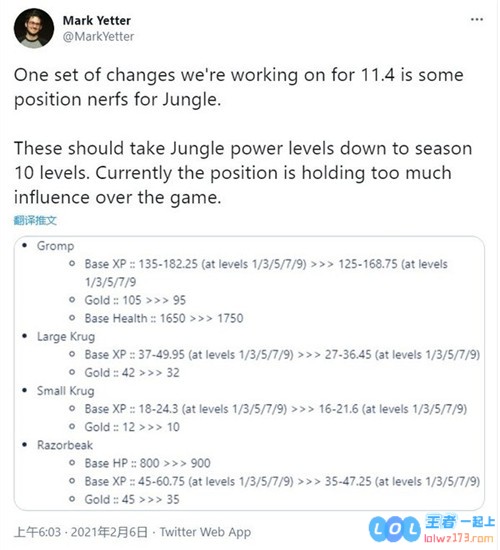Open the Twitter Web App source link
This screenshot has height=550, width=500.
click(x=205, y=532)
